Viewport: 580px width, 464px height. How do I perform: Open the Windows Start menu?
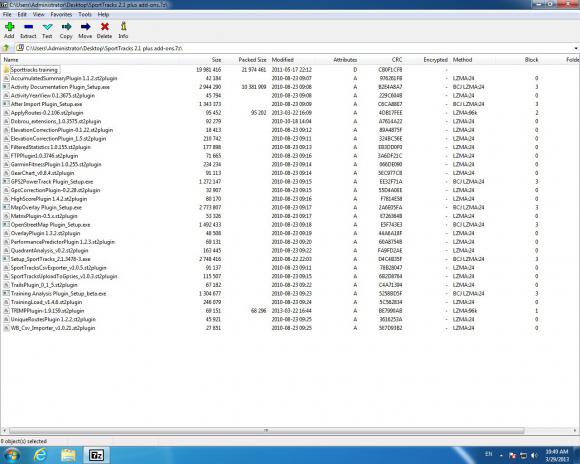(x=11, y=455)
